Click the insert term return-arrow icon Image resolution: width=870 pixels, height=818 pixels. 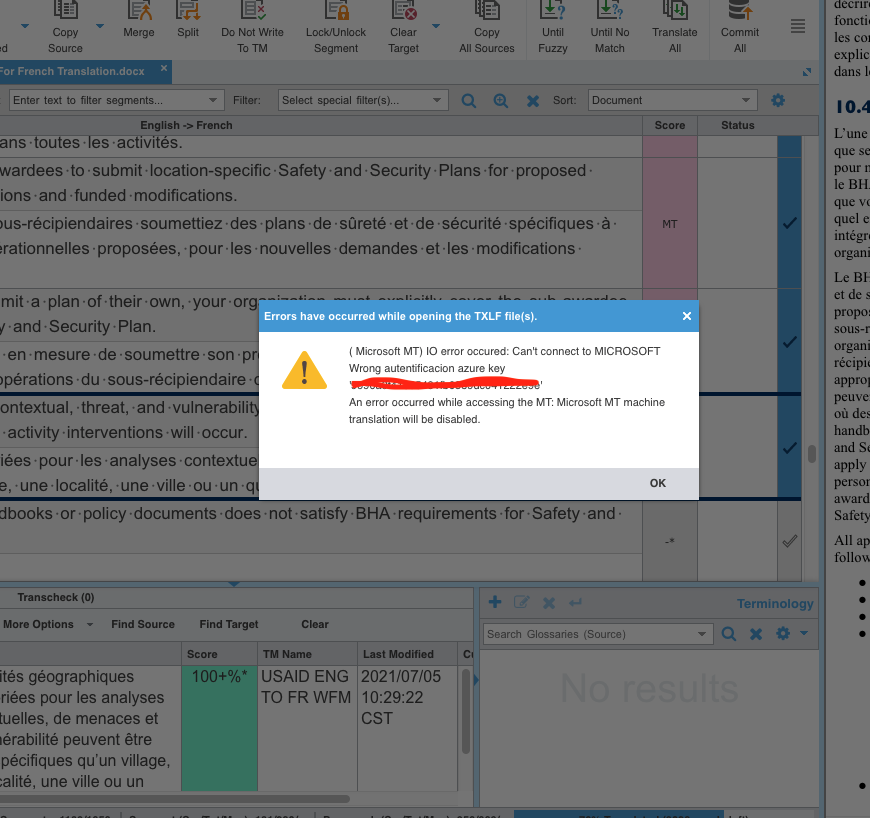(575, 602)
